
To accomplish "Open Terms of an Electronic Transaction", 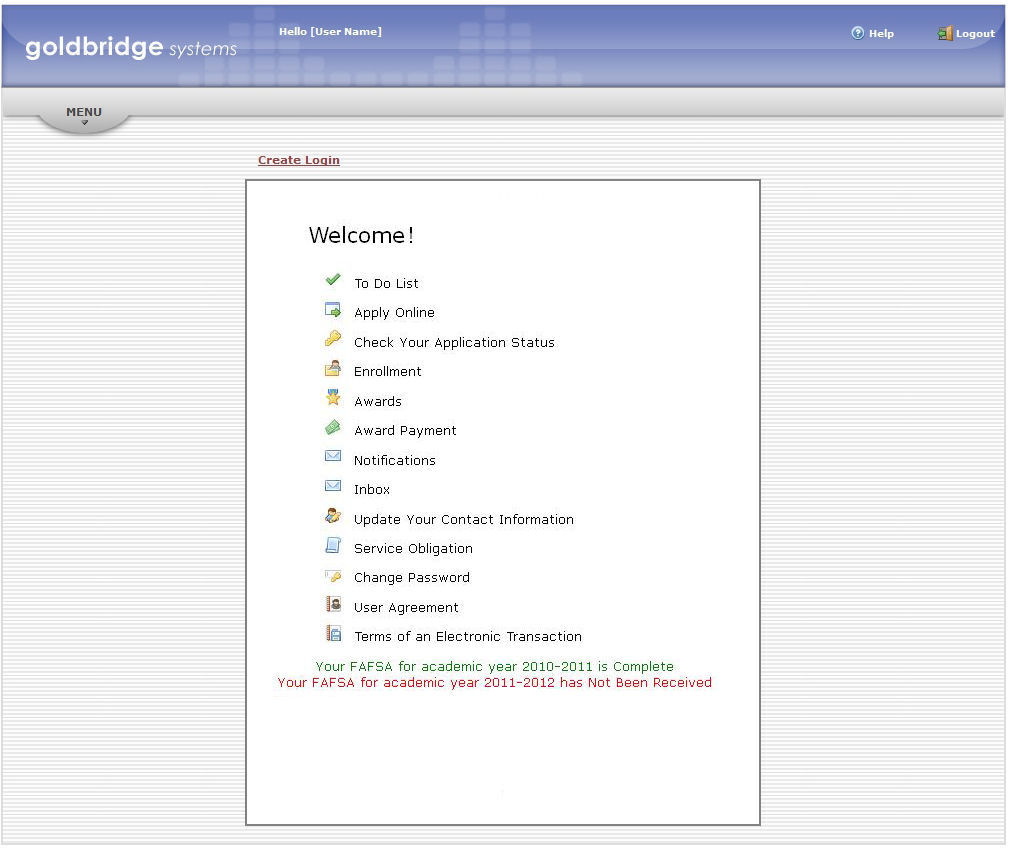I will (x=468, y=636).
